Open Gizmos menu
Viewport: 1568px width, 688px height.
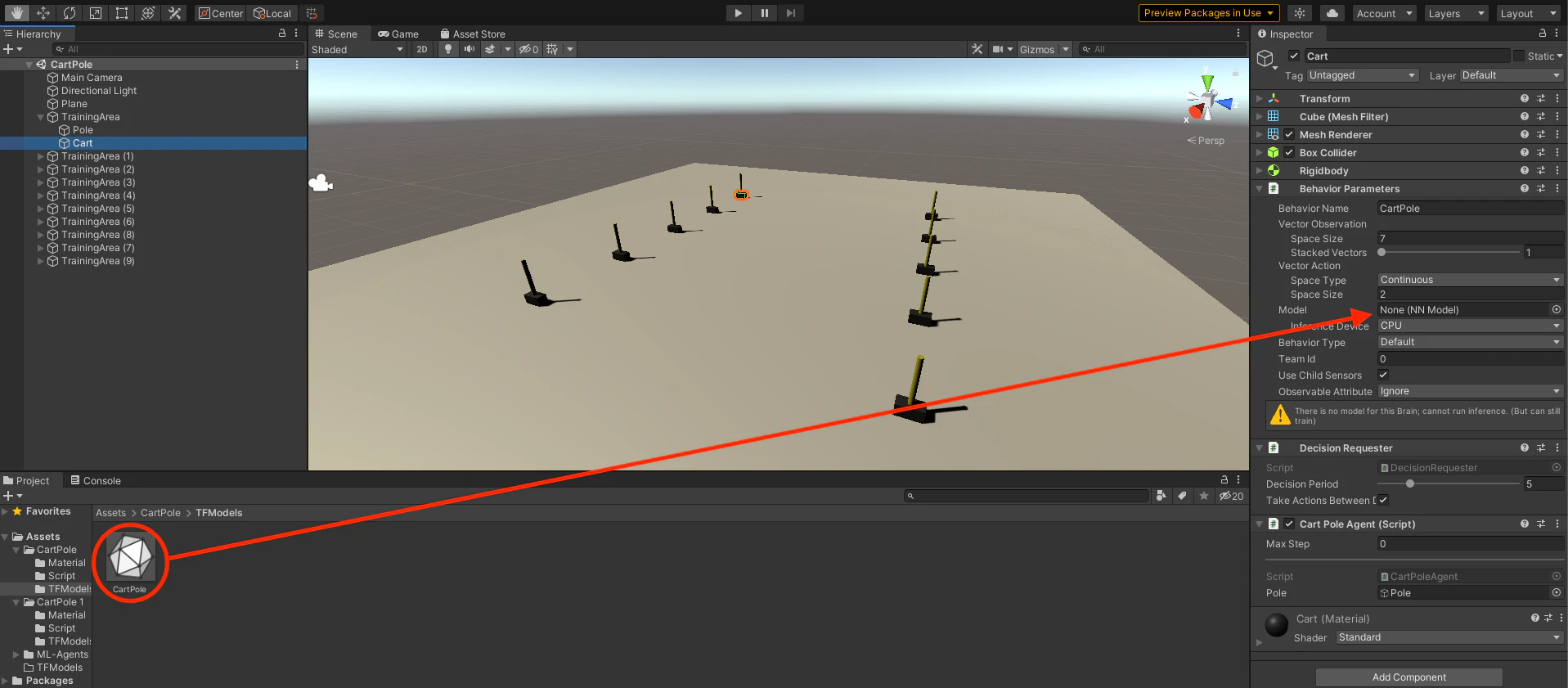tap(1044, 49)
